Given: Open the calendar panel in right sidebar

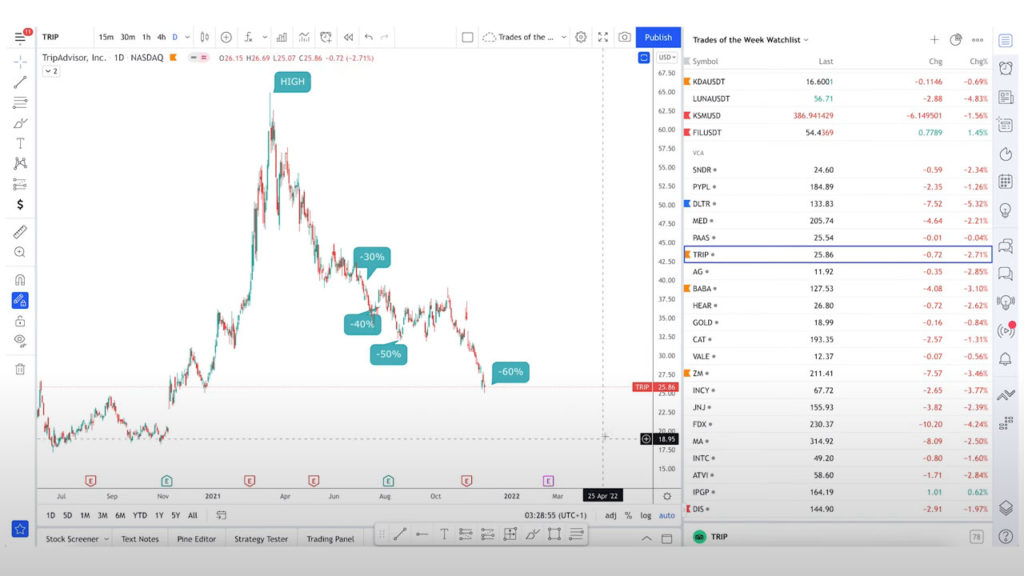Looking at the screenshot, I should click(1006, 181).
